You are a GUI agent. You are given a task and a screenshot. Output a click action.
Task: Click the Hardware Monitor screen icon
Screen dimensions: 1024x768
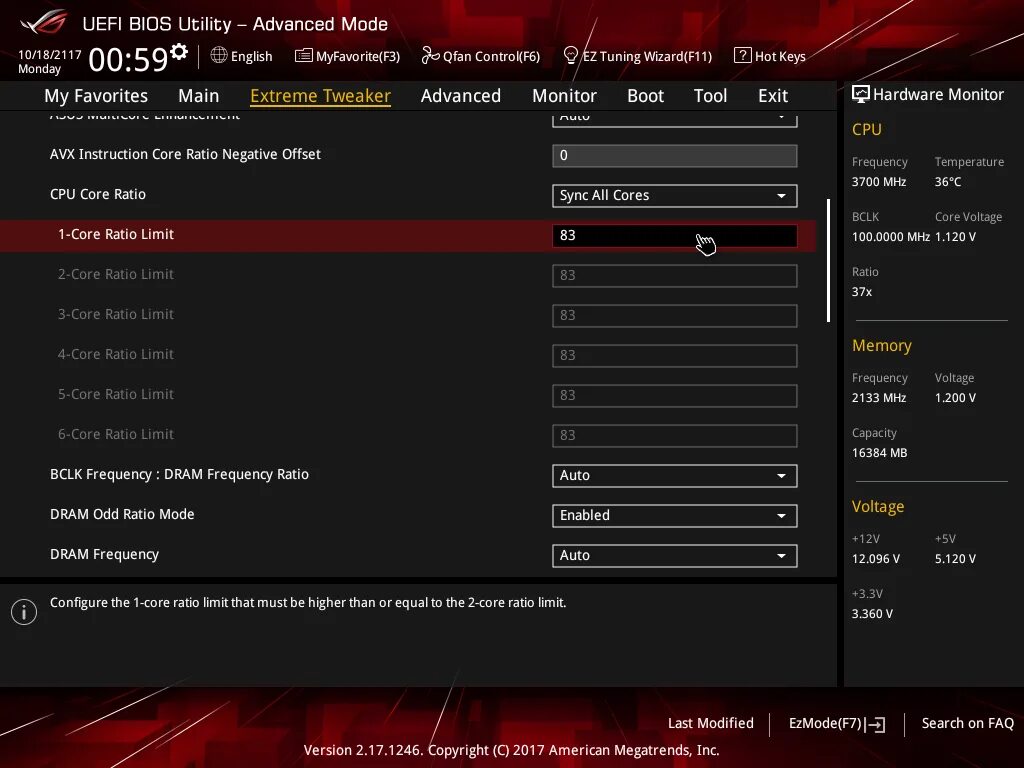[861, 95]
